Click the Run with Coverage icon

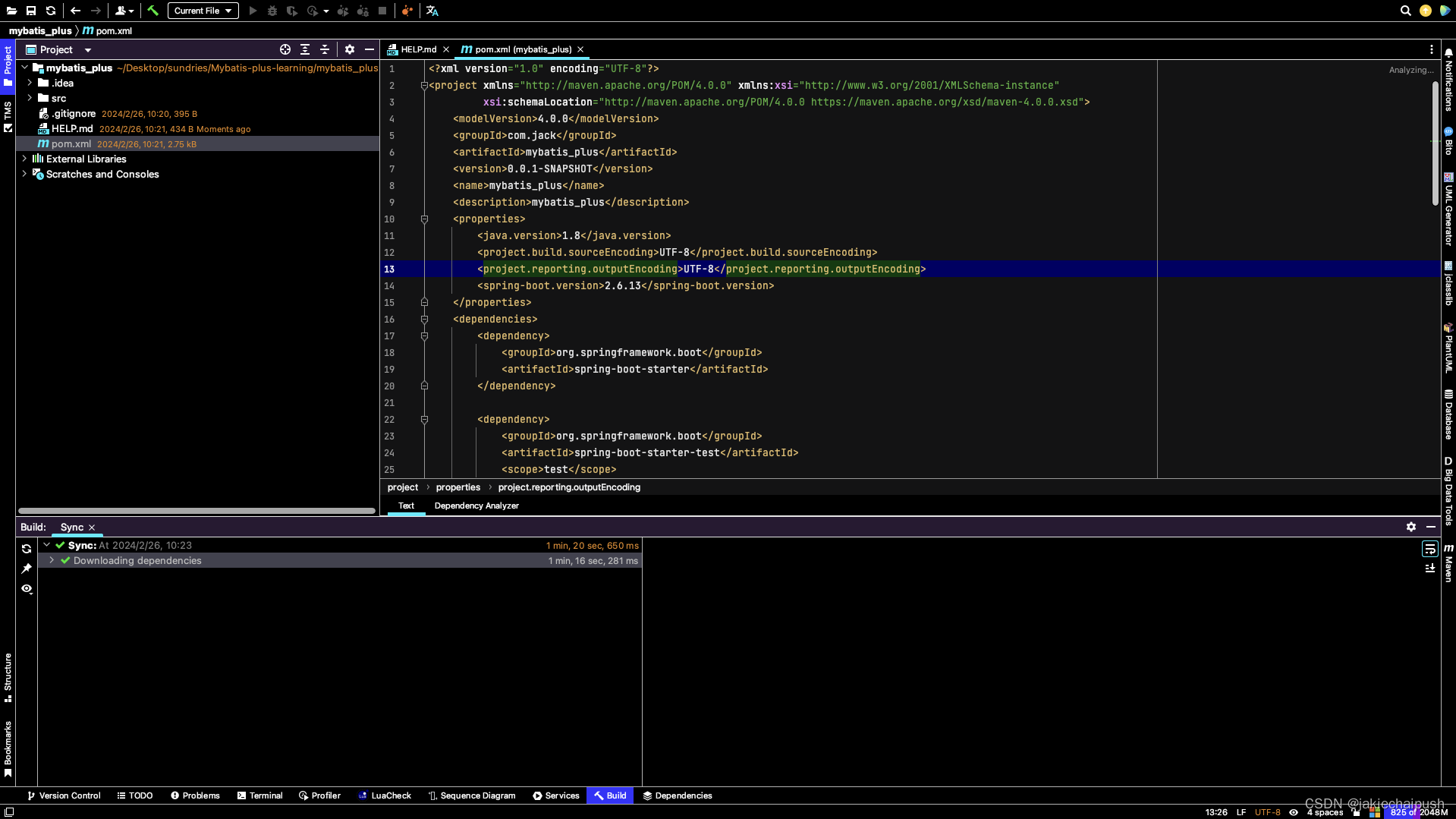291,11
